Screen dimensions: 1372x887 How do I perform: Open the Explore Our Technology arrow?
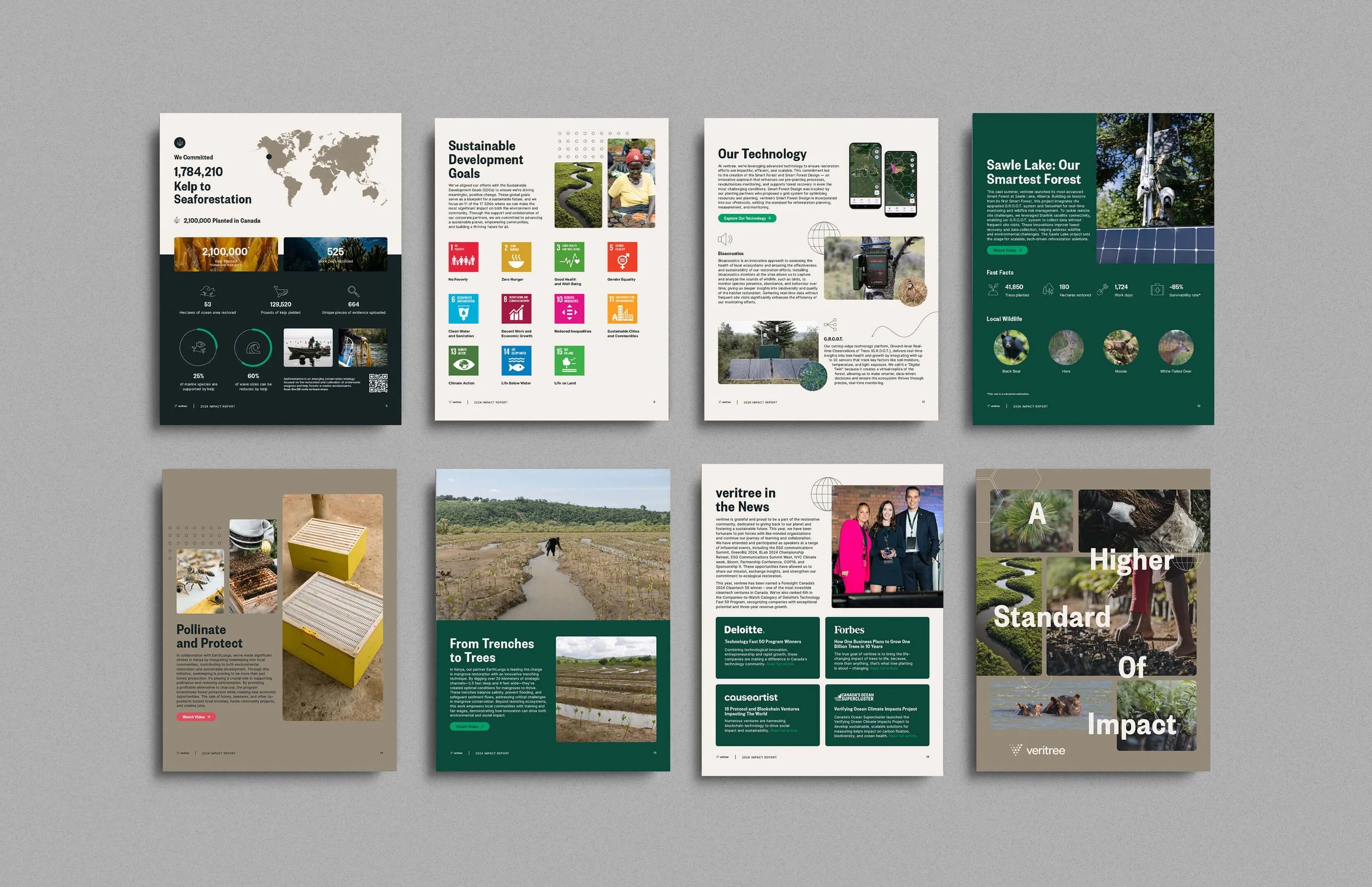click(771, 218)
